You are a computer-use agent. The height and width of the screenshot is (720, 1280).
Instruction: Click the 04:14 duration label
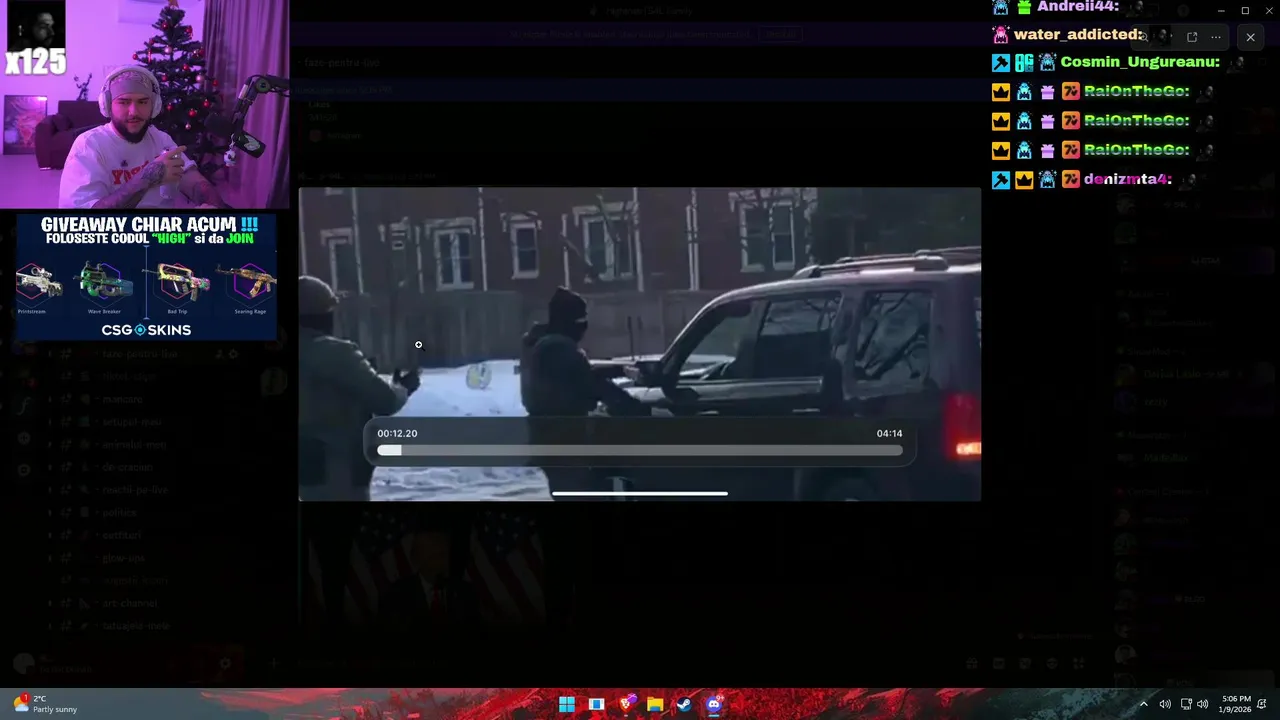pos(889,433)
